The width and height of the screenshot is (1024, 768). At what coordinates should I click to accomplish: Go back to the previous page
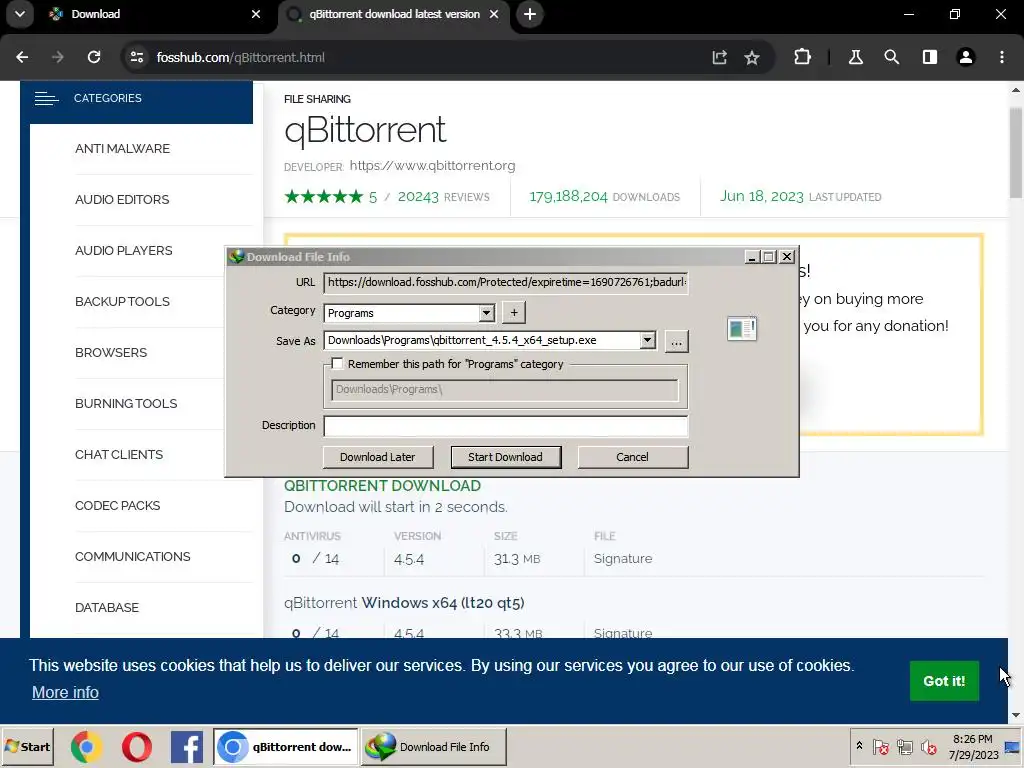22,57
